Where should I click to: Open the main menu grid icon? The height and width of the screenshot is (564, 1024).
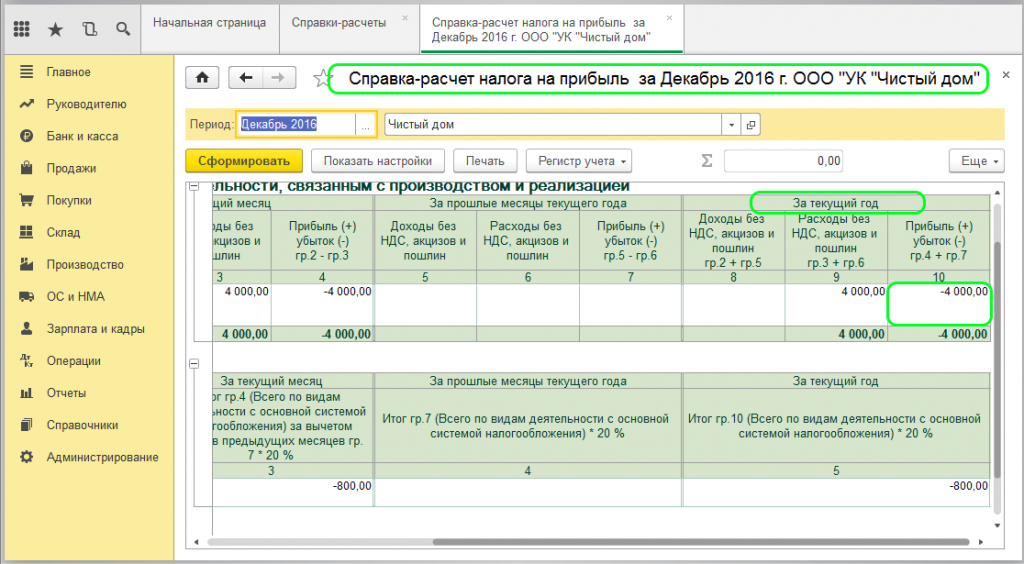tap(22, 29)
